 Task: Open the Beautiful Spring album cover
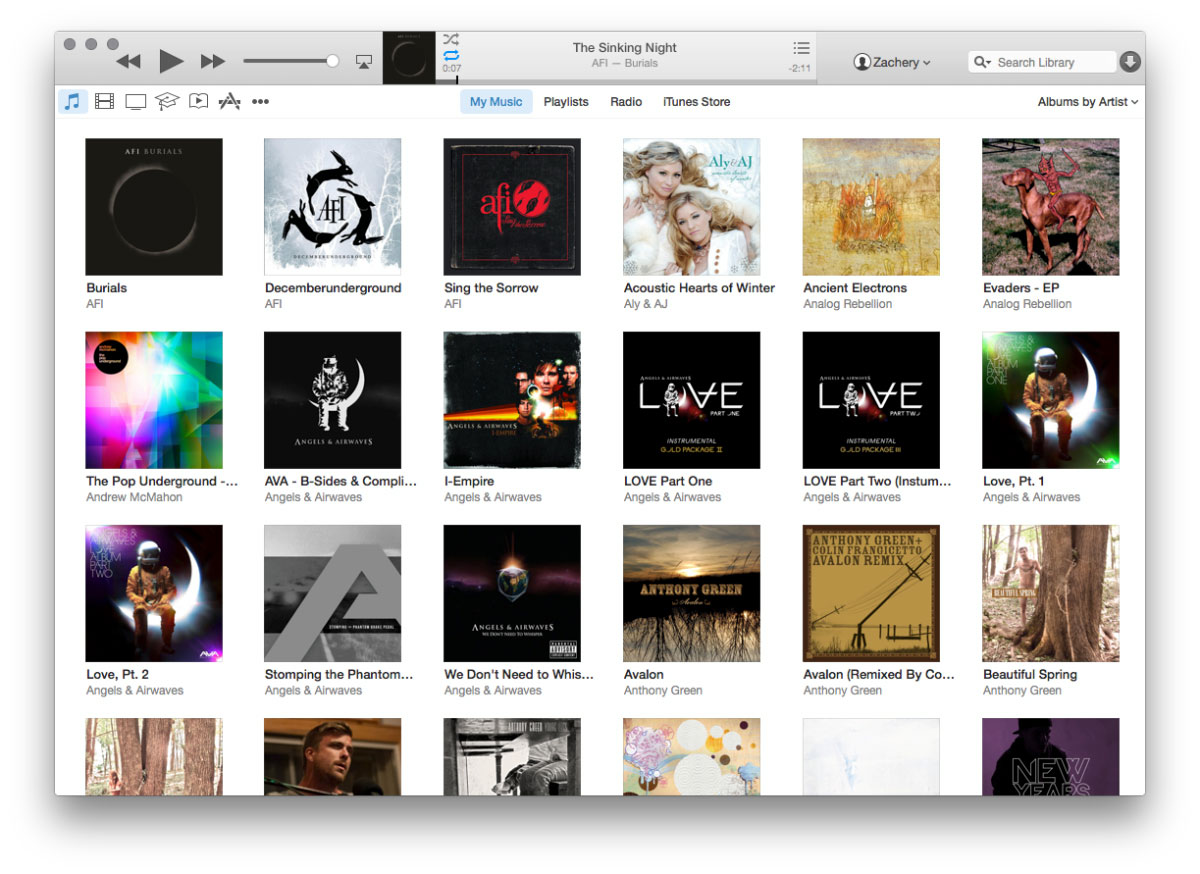point(1051,593)
